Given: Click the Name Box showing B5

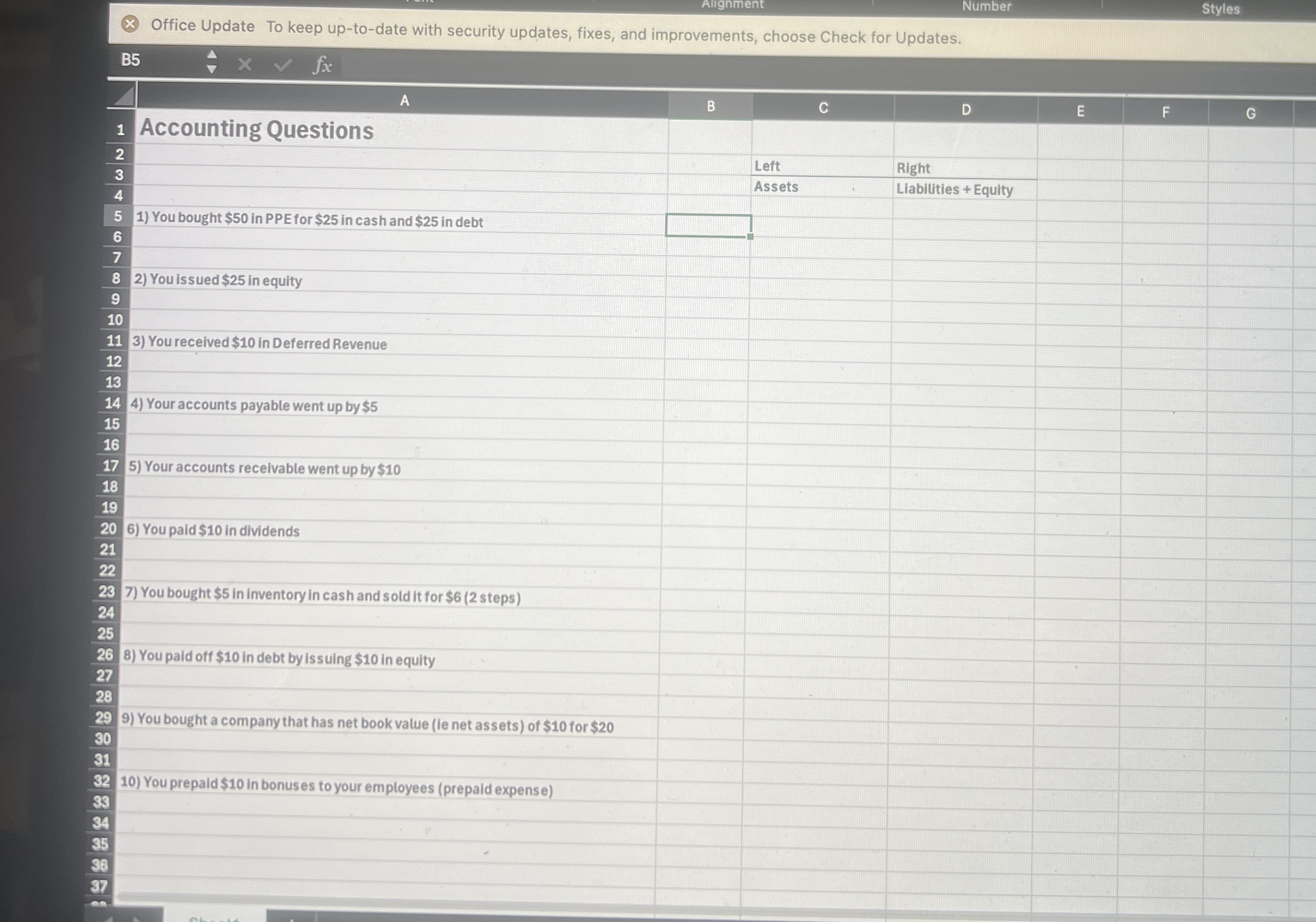Looking at the screenshot, I should [x=131, y=61].
